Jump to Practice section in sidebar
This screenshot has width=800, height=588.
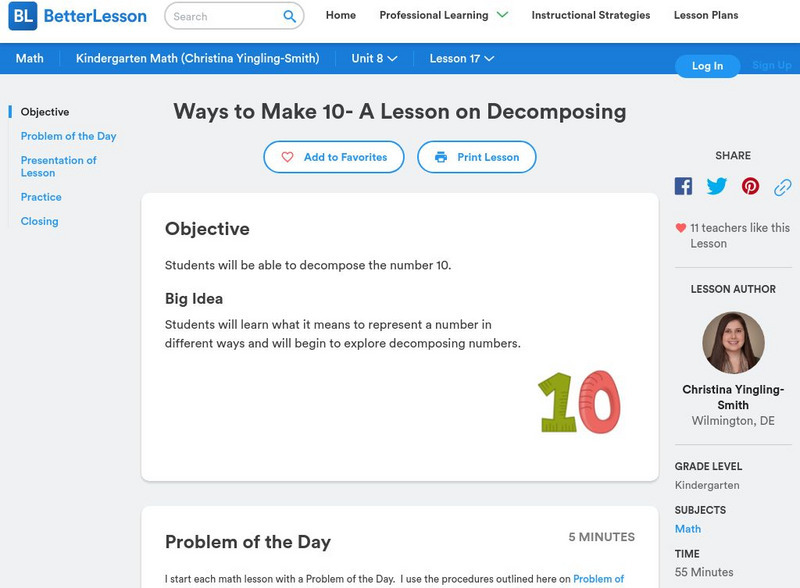[41, 197]
